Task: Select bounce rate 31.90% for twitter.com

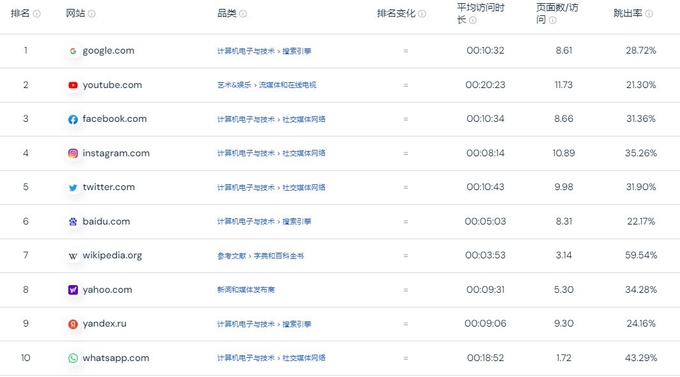Action: point(641,187)
